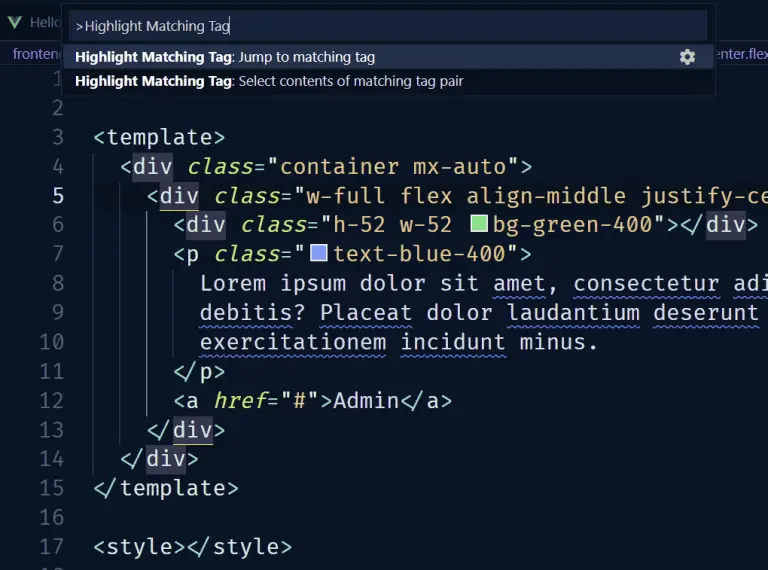Open the green bg-green-400 color swatch
The image size is (768, 570).
[479, 224]
